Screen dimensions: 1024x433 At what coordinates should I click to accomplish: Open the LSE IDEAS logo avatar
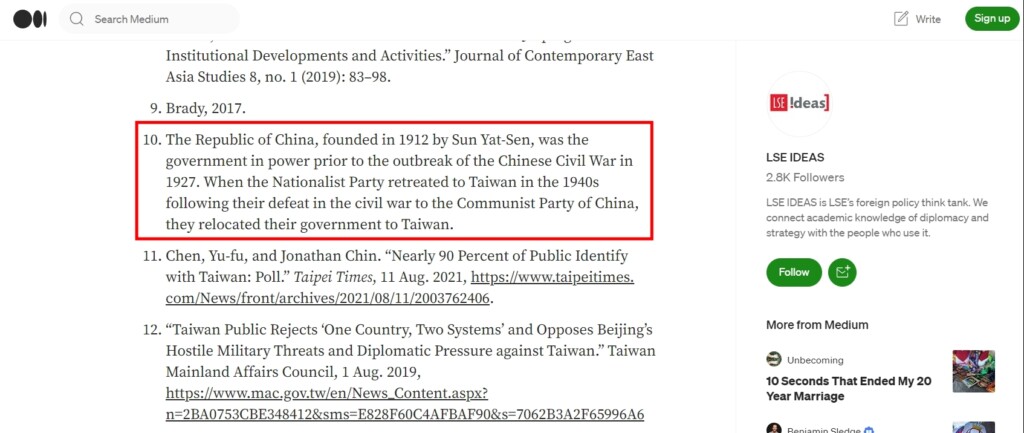coord(799,103)
